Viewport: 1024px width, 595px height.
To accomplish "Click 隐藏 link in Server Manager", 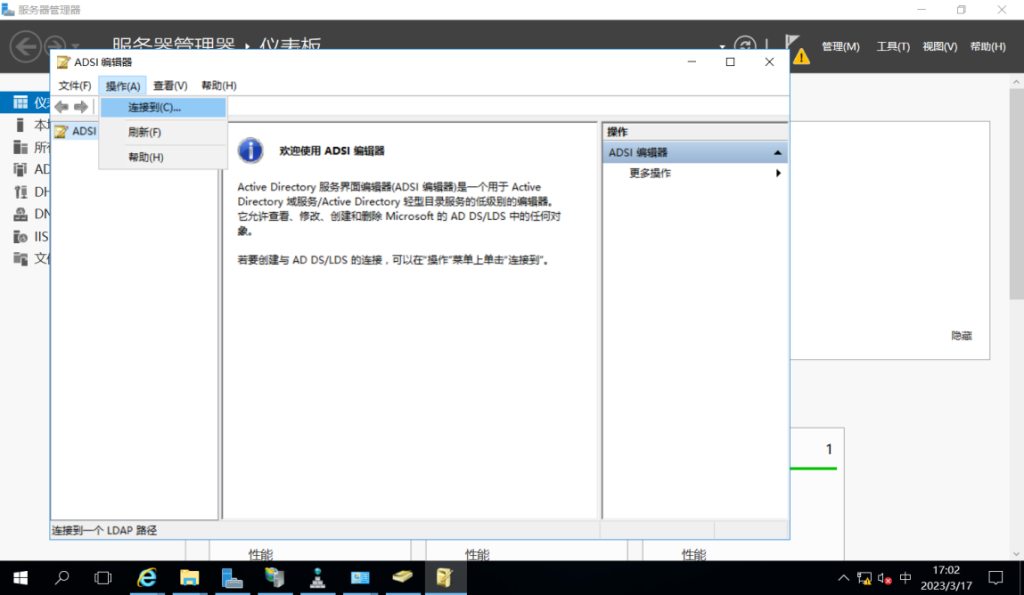I will pyautogui.click(x=961, y=336).
